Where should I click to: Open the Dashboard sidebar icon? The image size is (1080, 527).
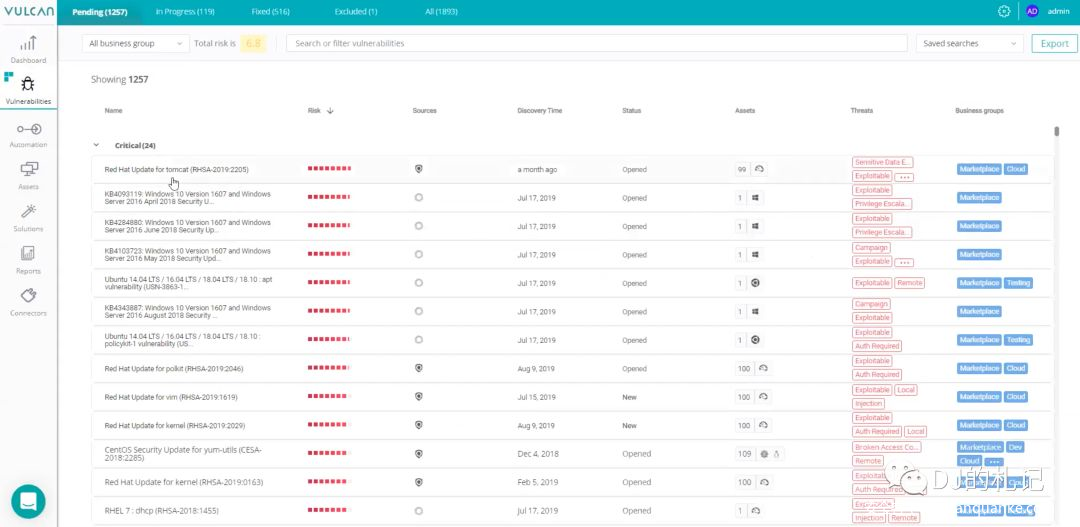28,44
